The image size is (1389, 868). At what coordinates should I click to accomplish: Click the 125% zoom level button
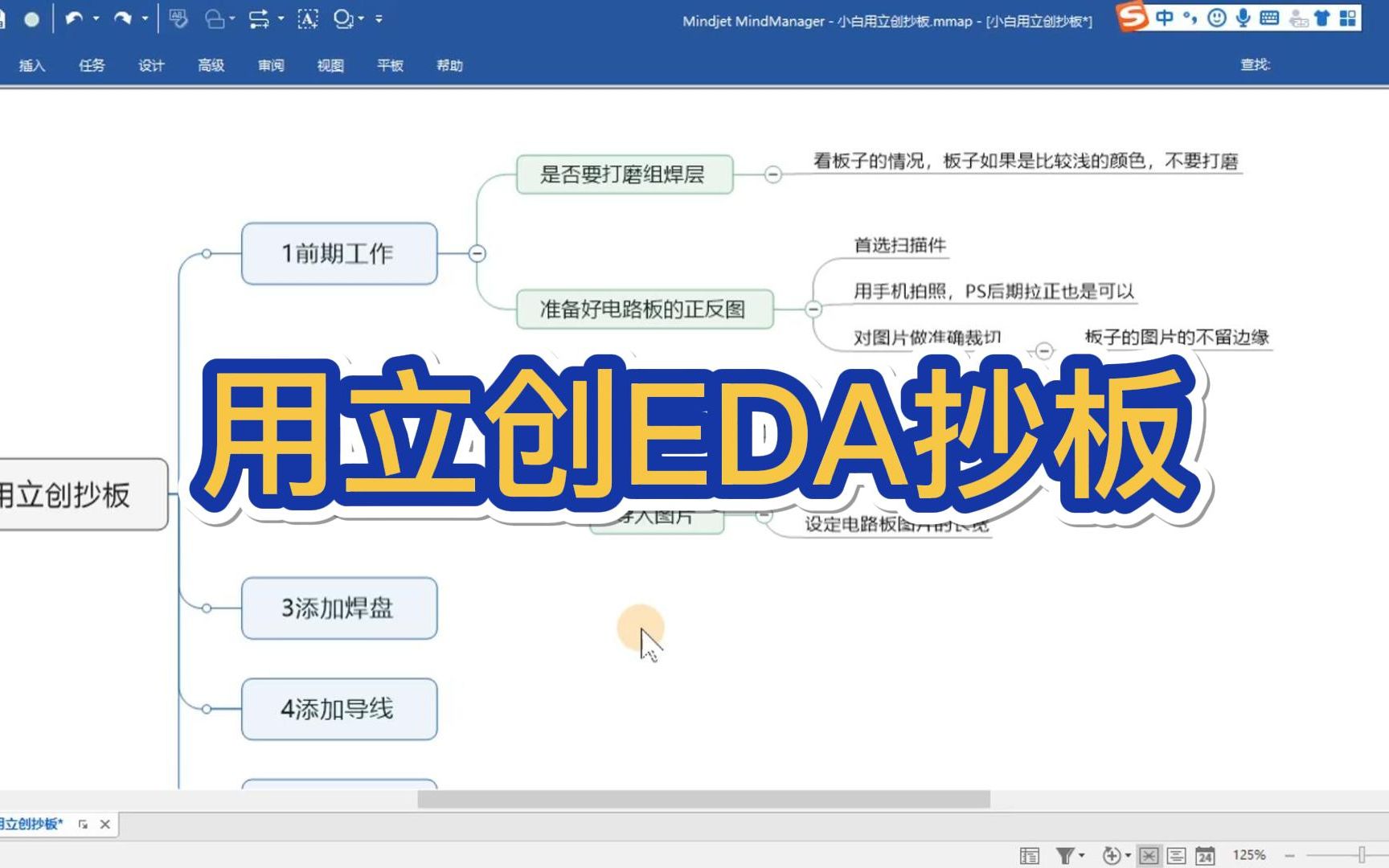pyautogui.click(x=1251, y=855)
